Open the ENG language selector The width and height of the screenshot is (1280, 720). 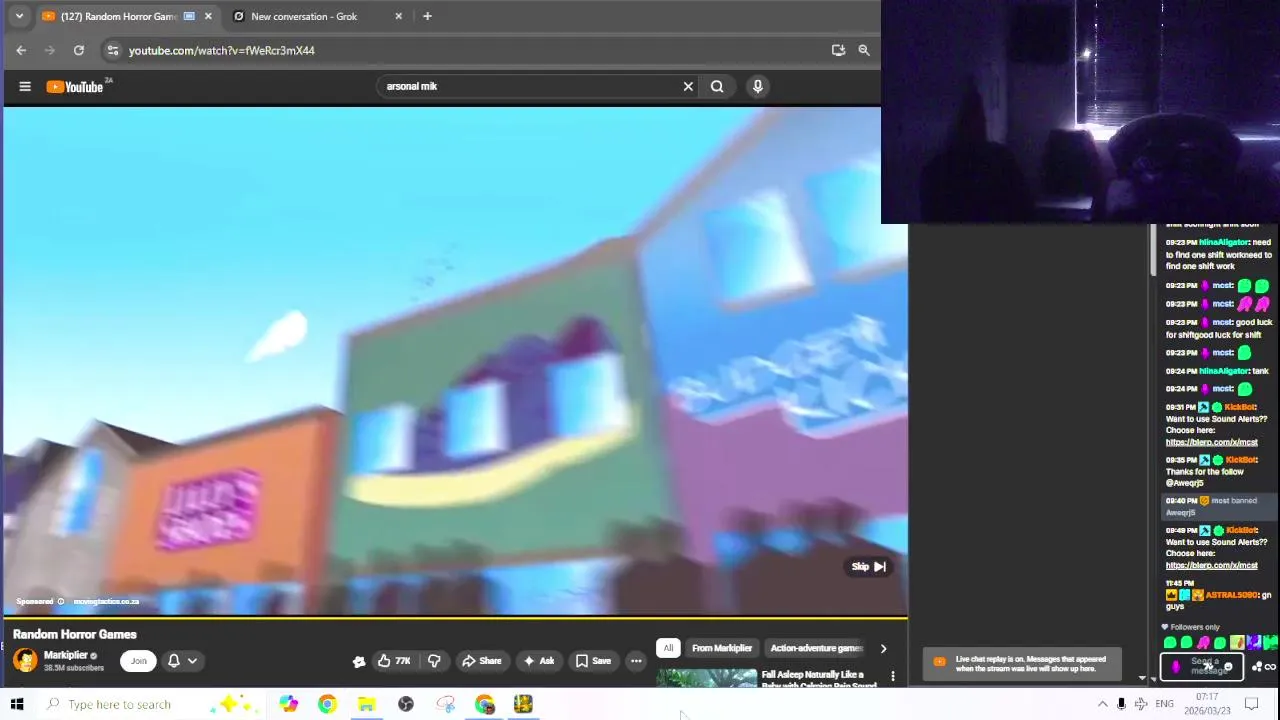point(1164,704)
